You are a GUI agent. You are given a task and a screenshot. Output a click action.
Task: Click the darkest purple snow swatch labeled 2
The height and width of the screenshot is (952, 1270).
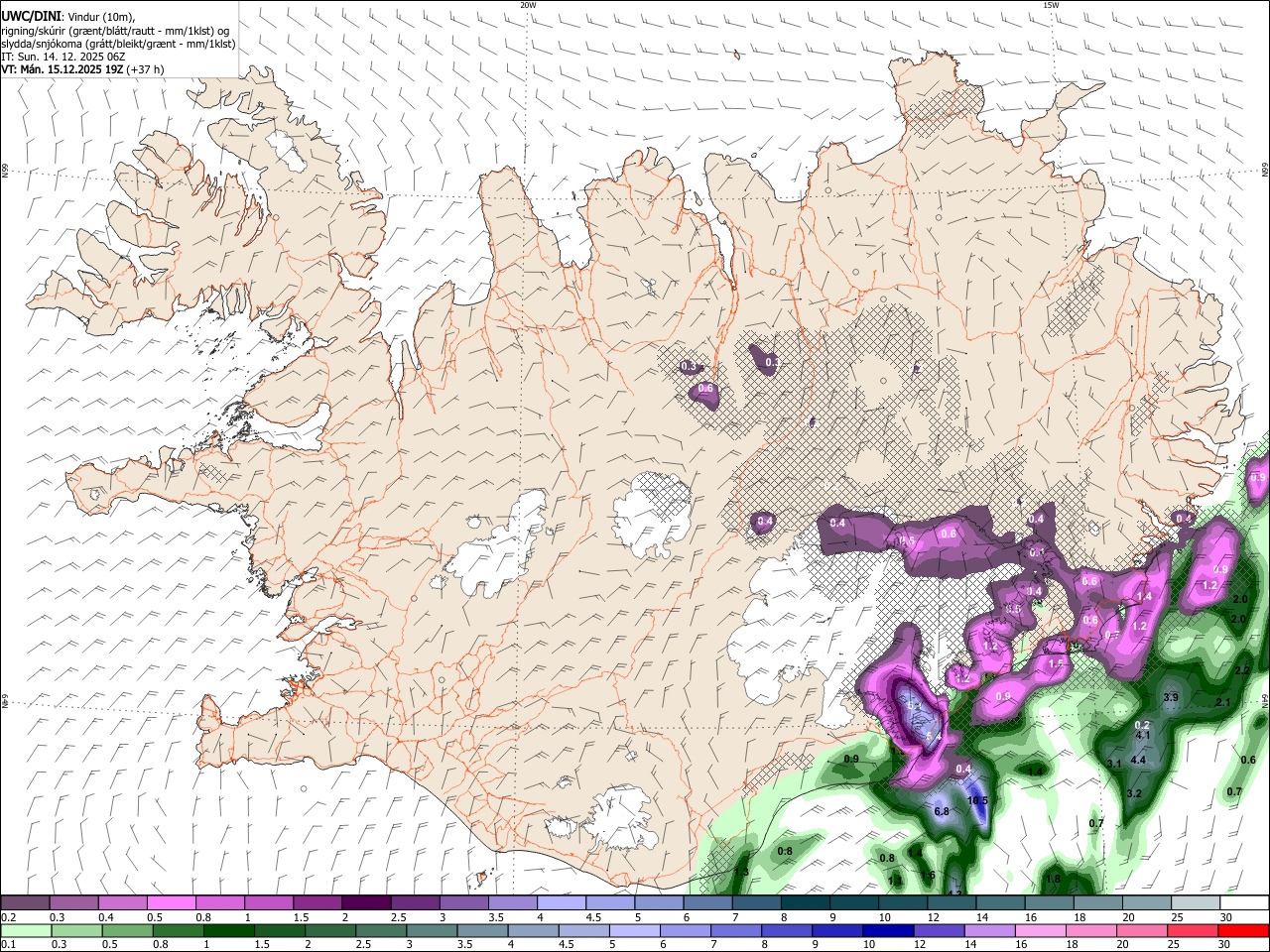coord(365,903)
